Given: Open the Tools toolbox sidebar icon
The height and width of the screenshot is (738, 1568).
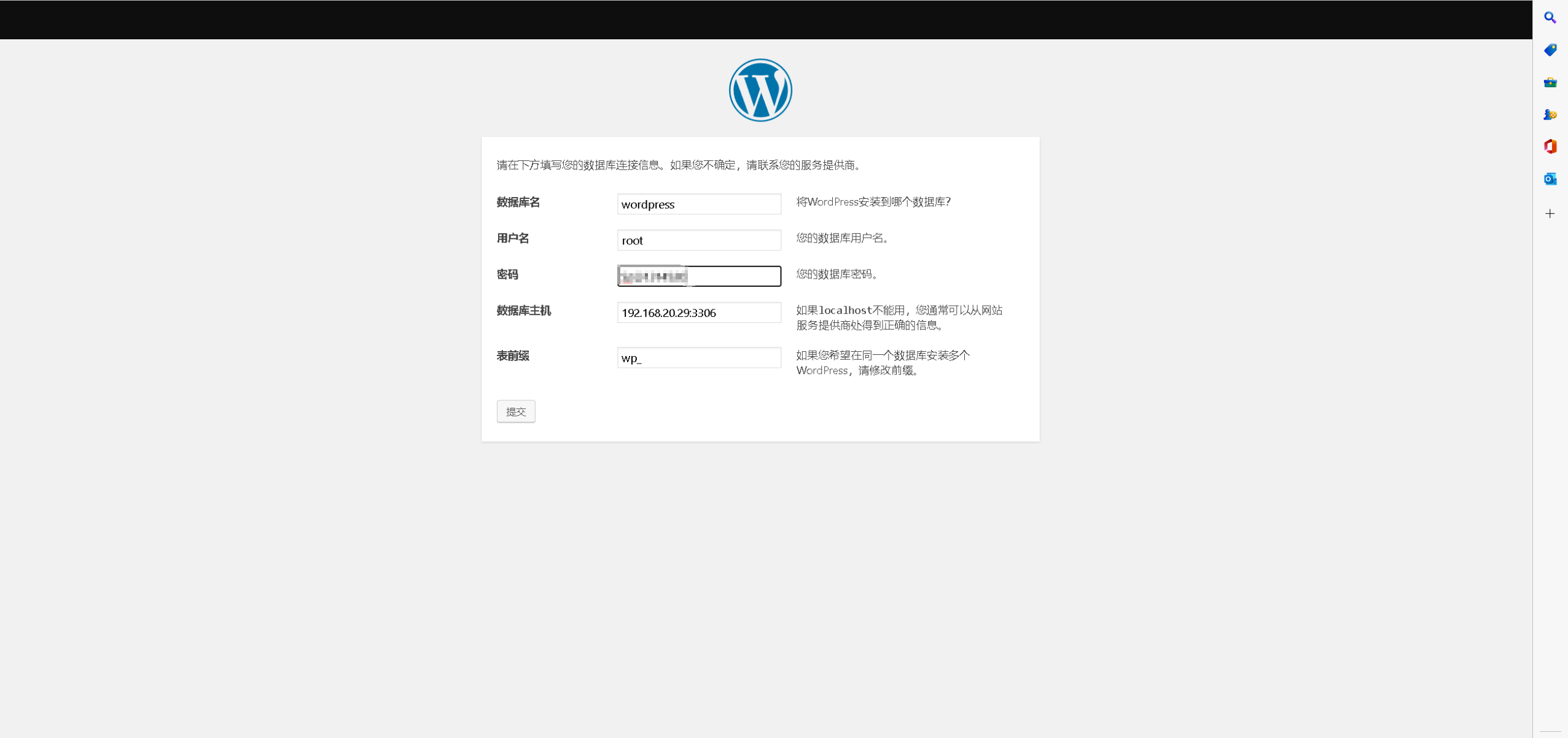Looking at the screenshot, I should (1550, 82).
